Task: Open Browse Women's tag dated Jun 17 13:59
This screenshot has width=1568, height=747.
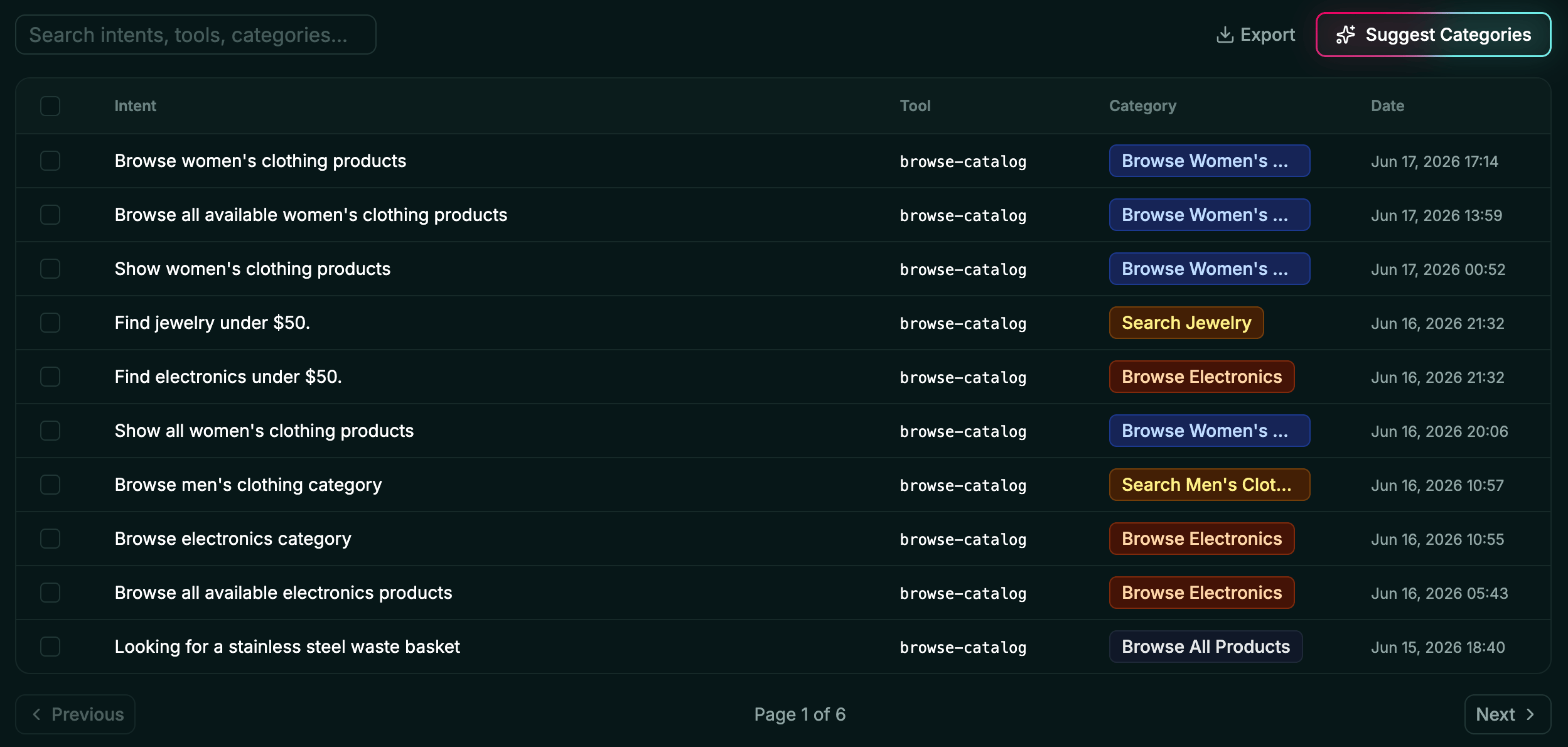Action: 1209,215
